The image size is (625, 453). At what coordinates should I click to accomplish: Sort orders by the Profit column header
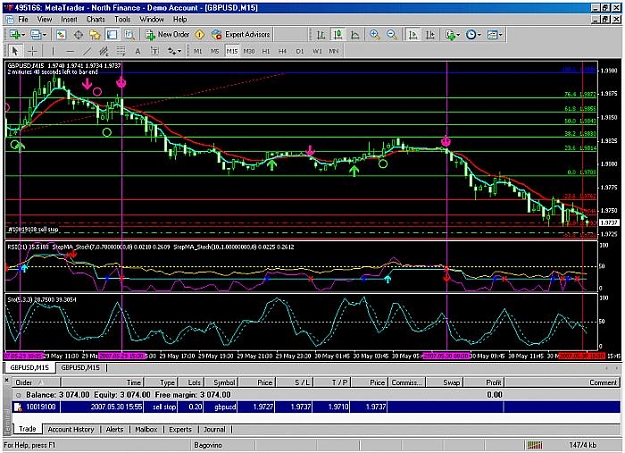(484, 382)
